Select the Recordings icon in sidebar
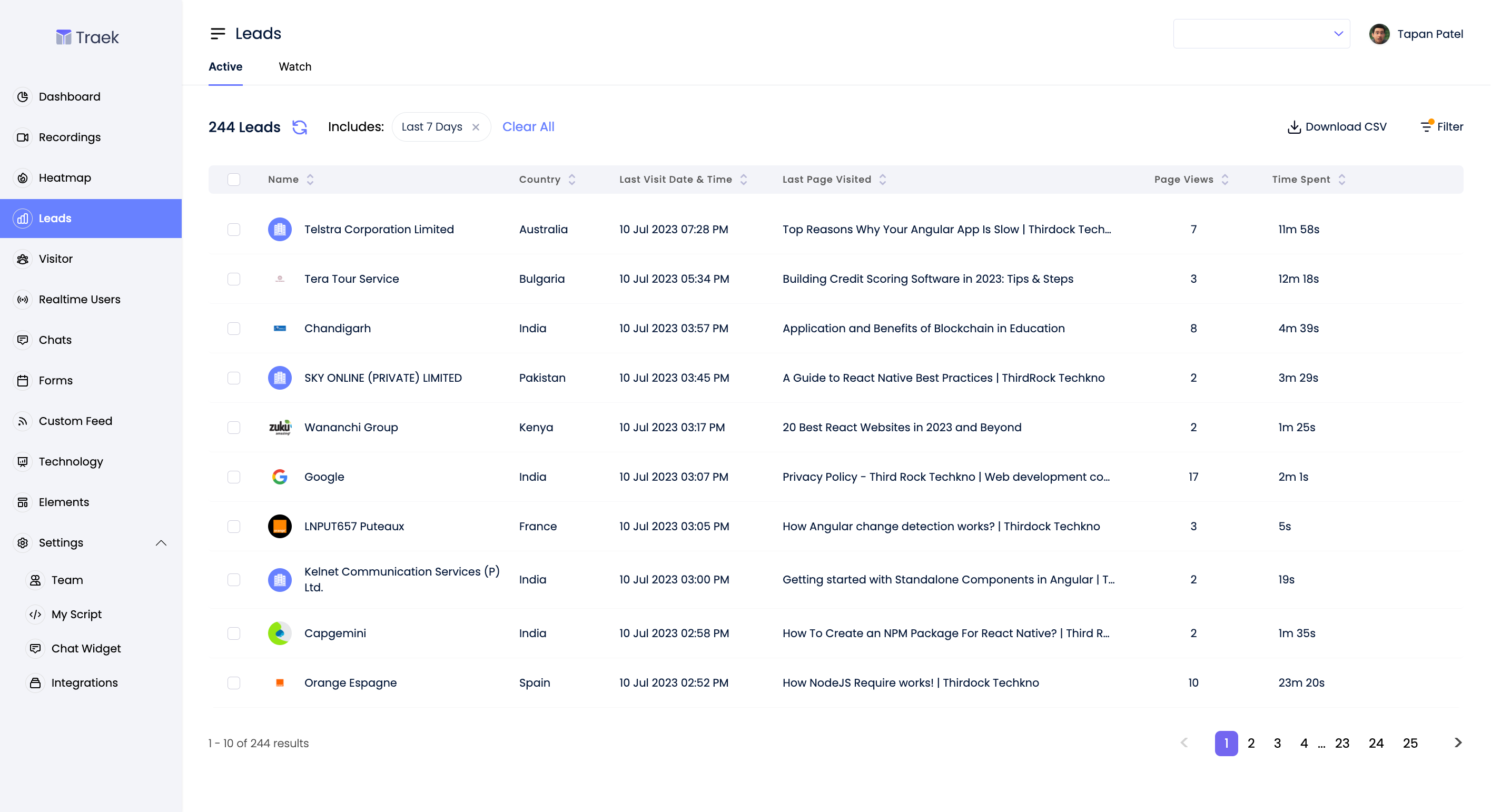This screenshot has height=812, width=1491. point(22,137)
